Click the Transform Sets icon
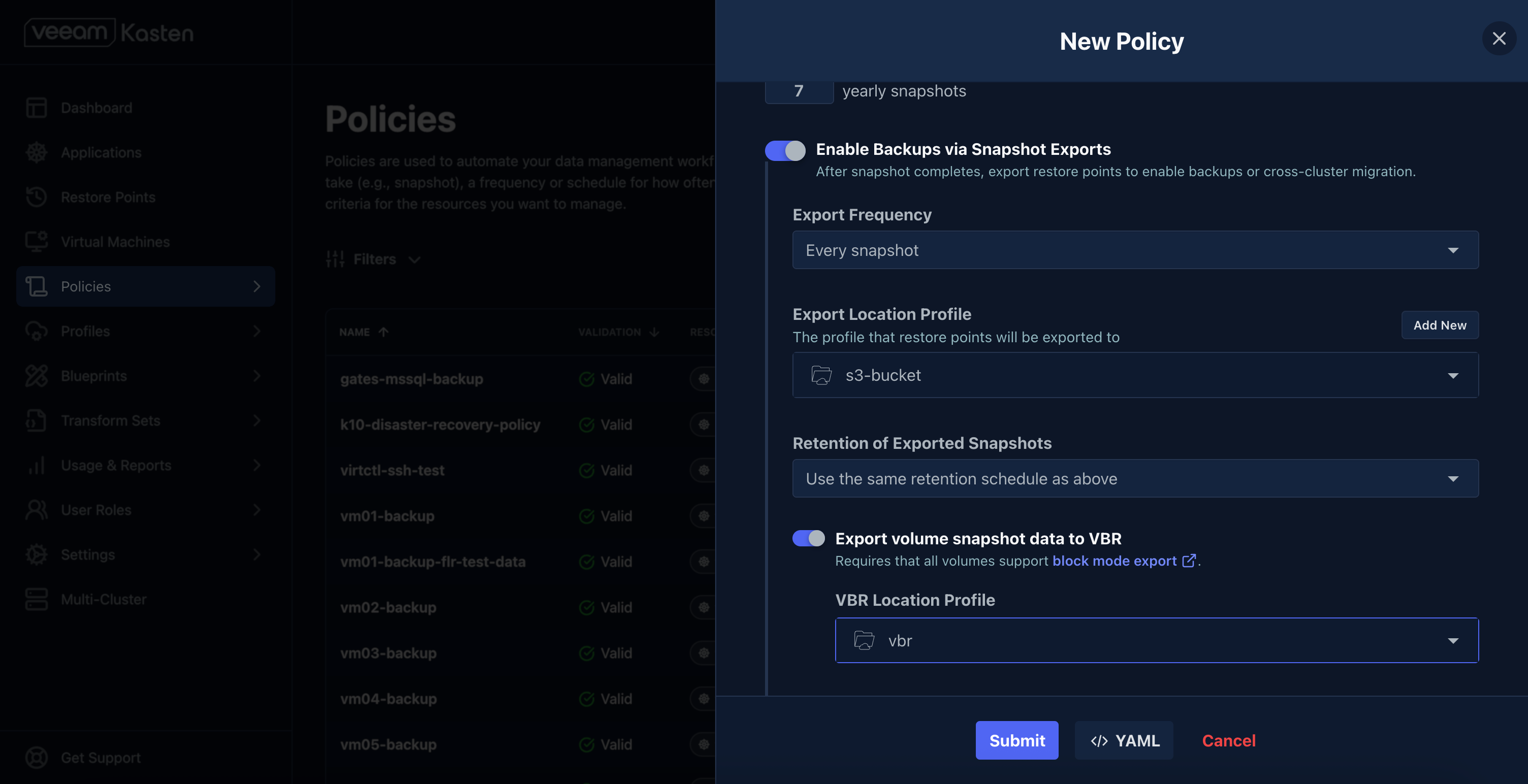The height and width of the screenshot is (784, 1528). pos(37,420)
